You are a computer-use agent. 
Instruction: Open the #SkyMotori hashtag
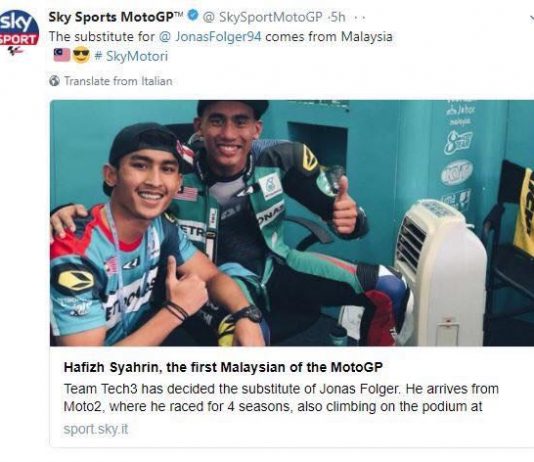(x=131, y=56)
